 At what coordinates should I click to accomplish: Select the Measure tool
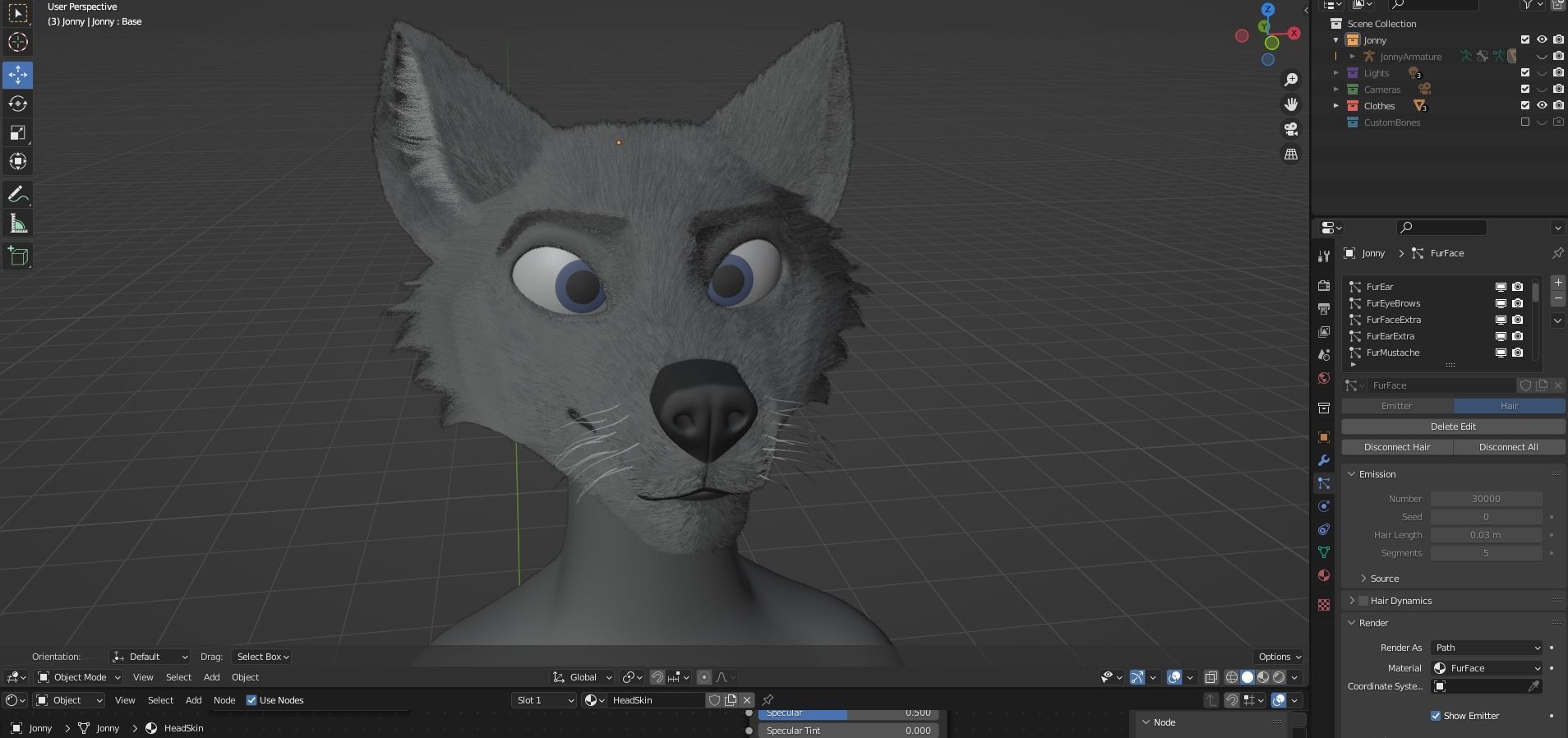click(17, 224)
